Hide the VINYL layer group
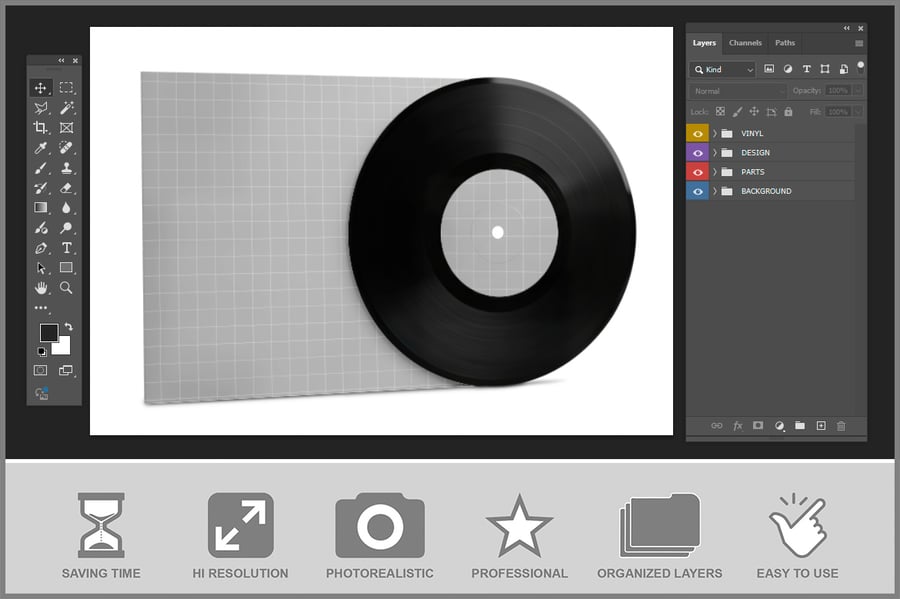This screenshot has width=900, height=599. (x=697, y=133)
